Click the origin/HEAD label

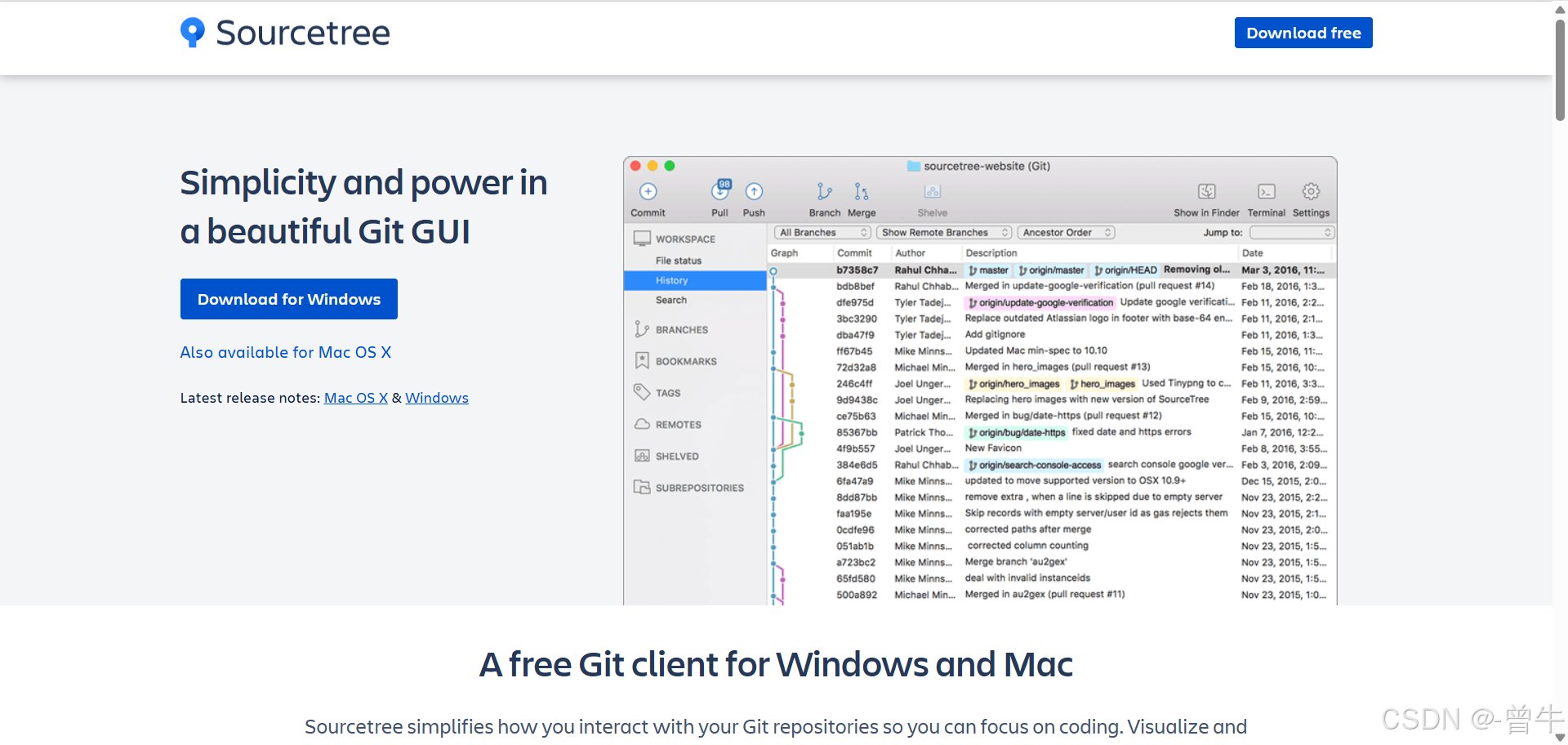(1125, 270)
